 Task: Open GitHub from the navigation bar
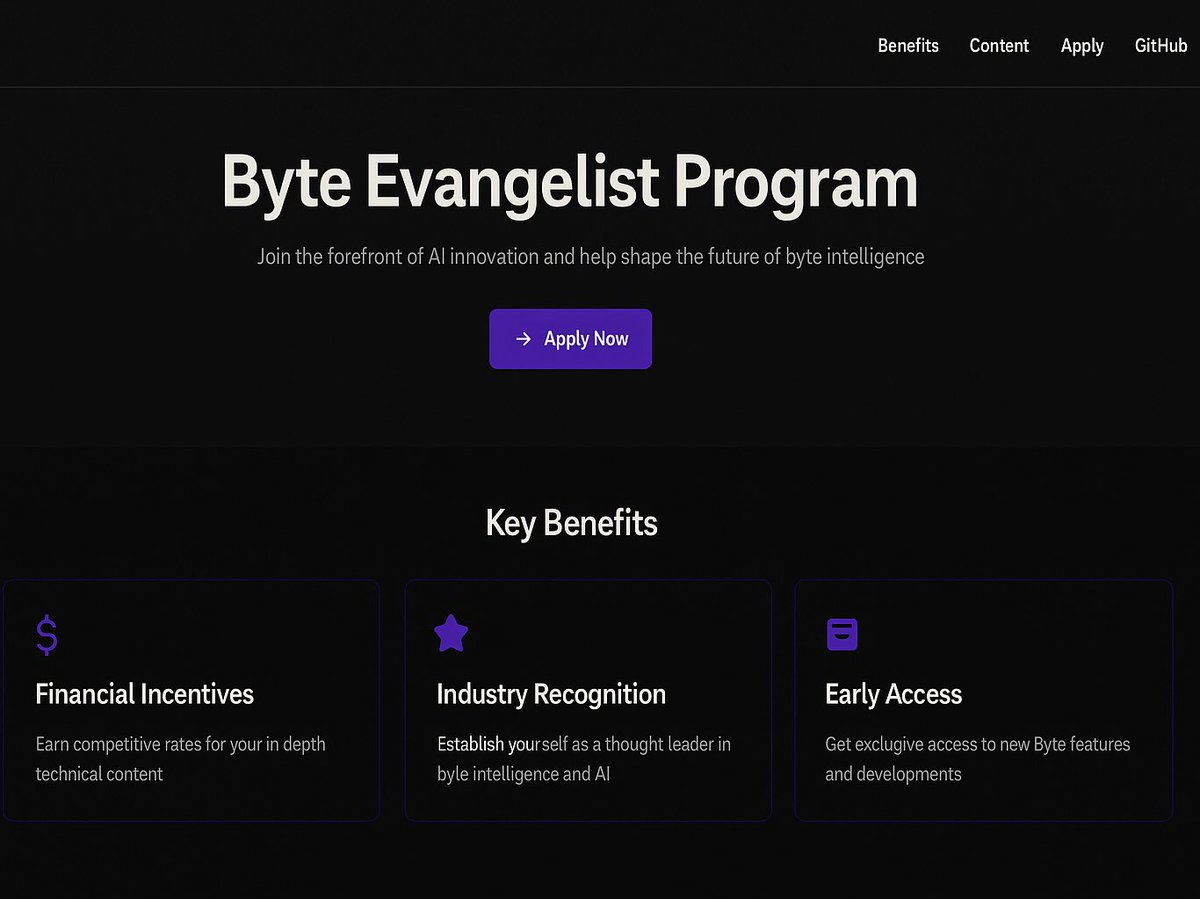coord(1160,45)
